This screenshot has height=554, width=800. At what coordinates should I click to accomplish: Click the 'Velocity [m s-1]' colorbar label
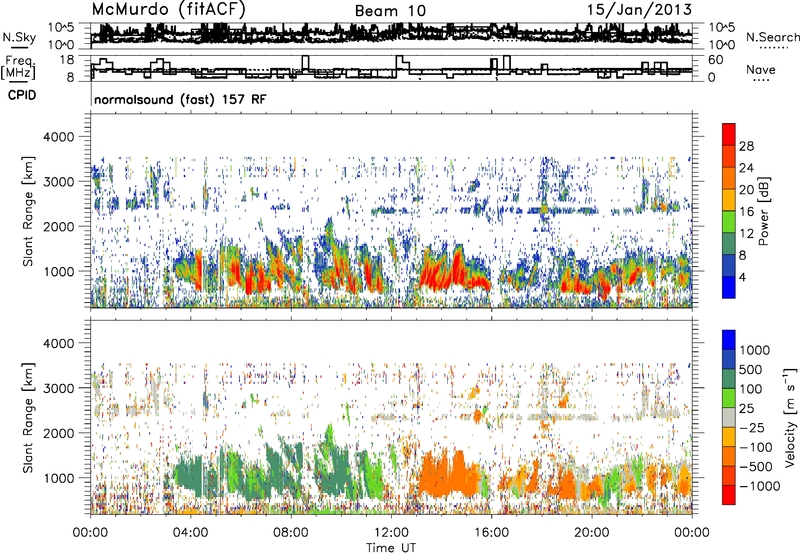coord(790,417)
